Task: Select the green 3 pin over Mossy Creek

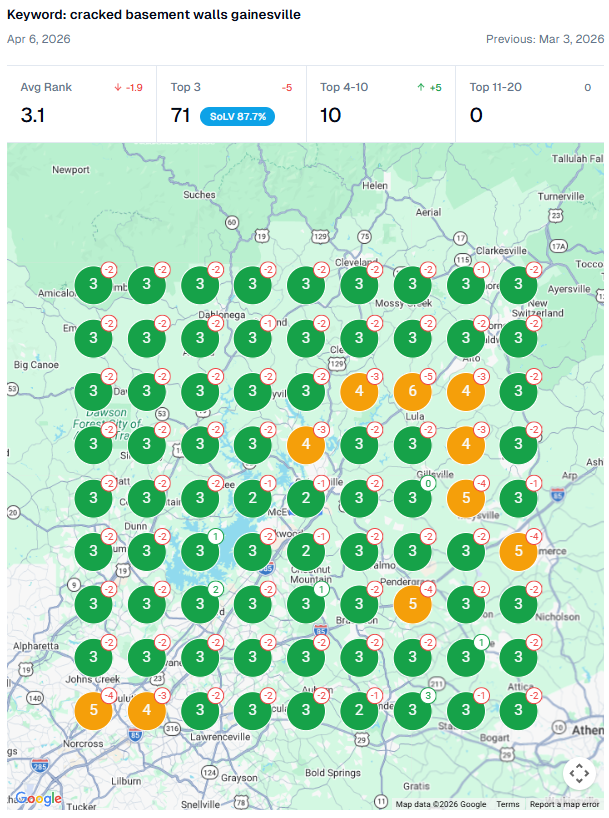Action: coord(412,284)
